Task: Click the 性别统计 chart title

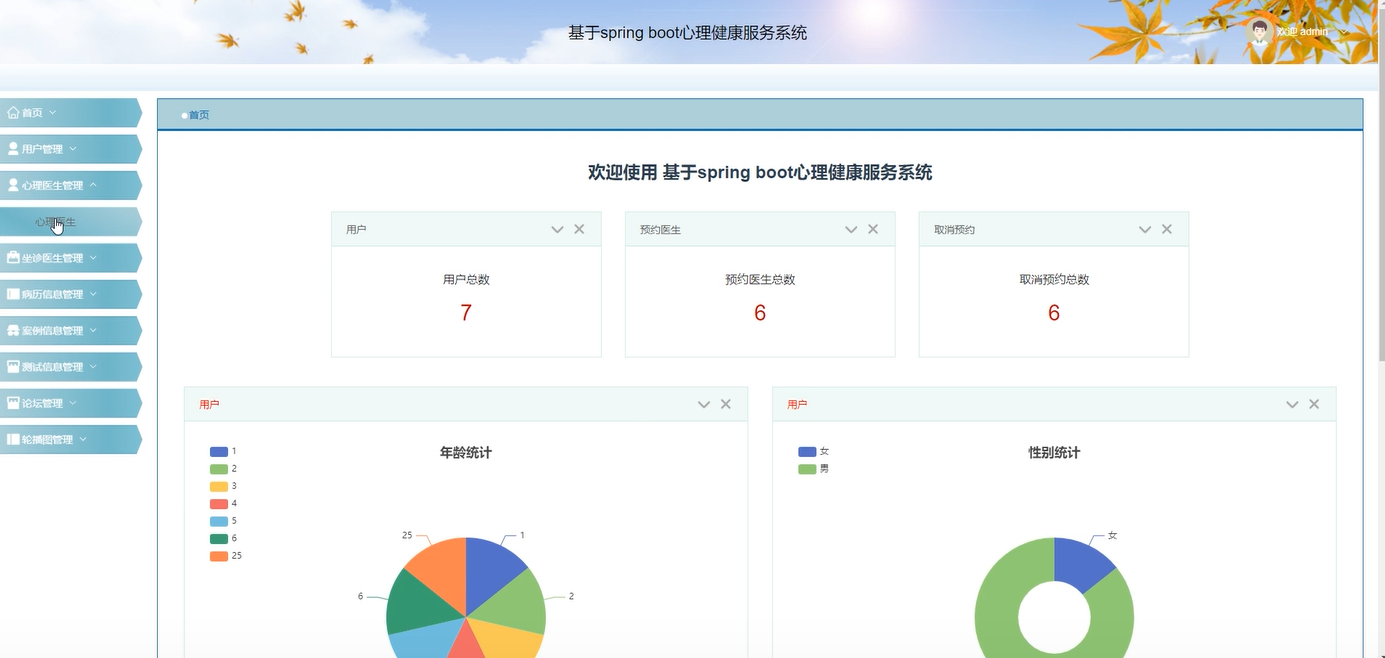Action: coord(1054,453)
